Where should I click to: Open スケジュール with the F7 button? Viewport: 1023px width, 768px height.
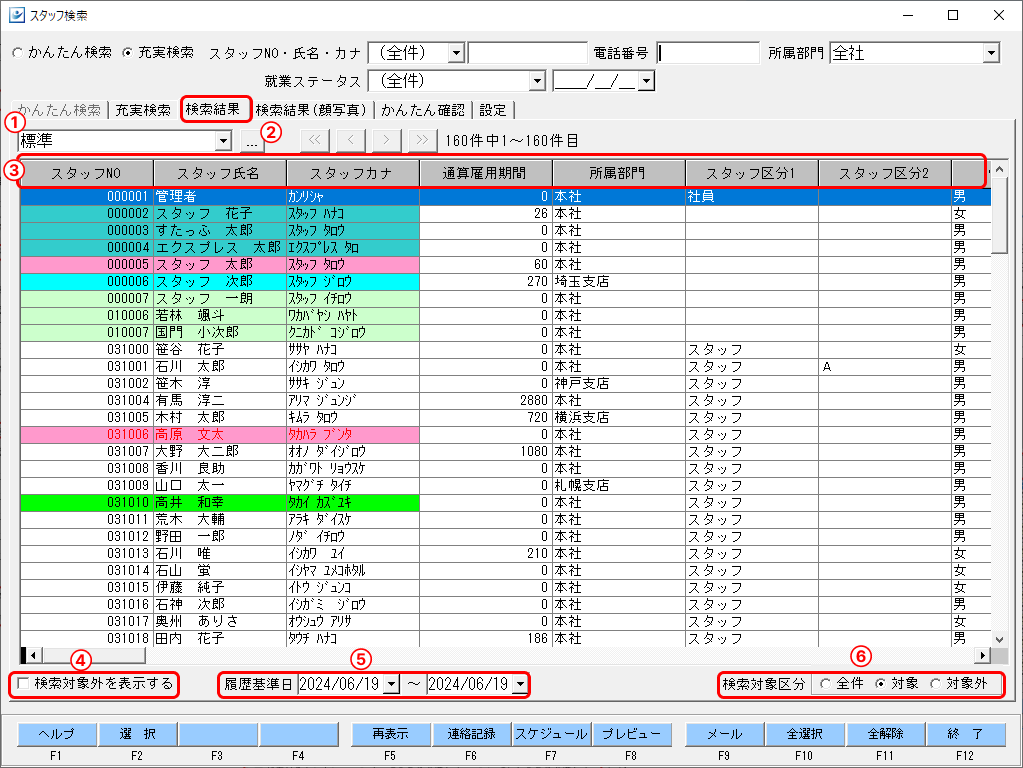[552, 734]
